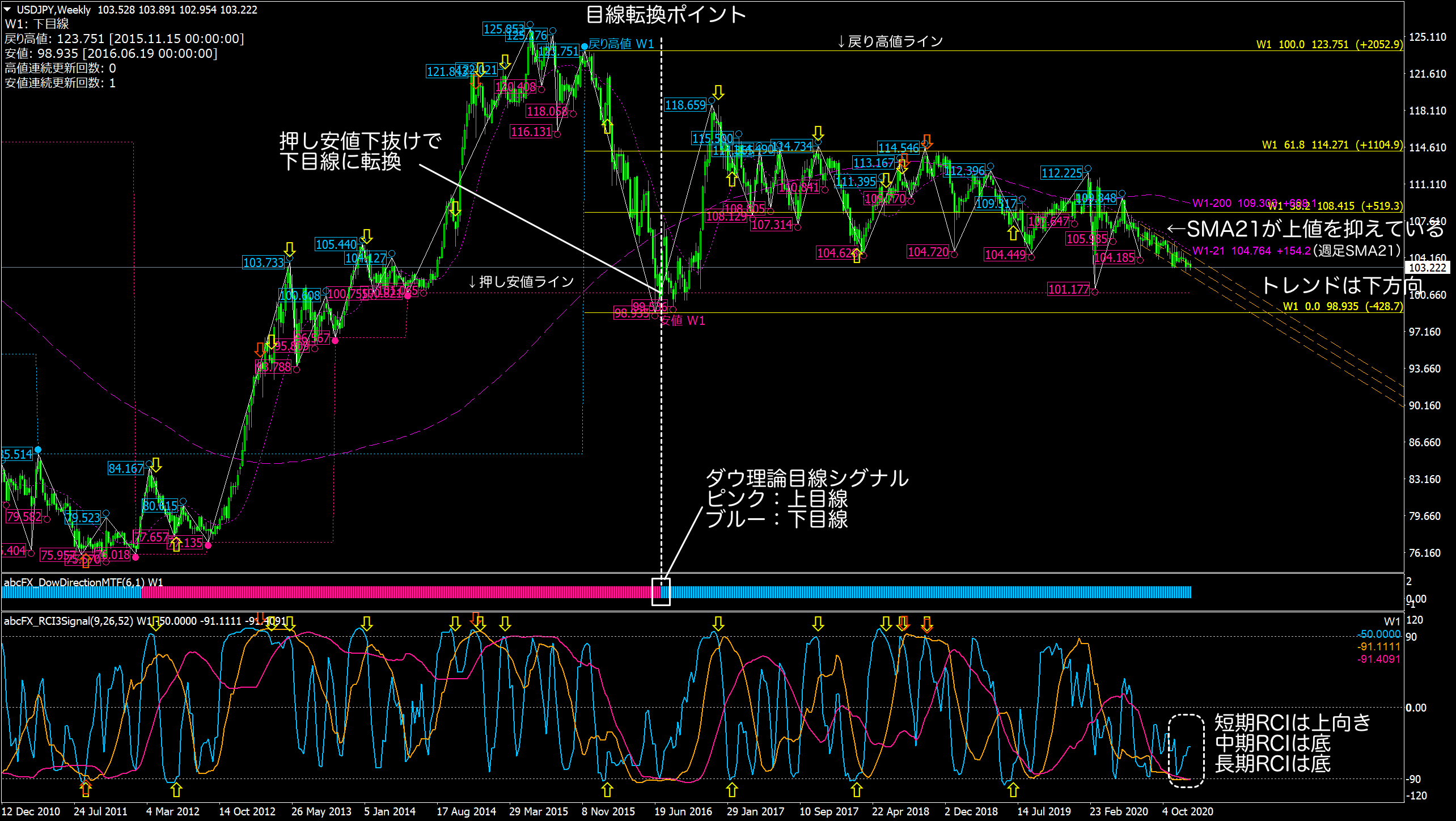Open the USDJPY,Weekly chart dropdown triangle
The height and width of the screenshot is (821, 1456).
click(x=7, y=9)
